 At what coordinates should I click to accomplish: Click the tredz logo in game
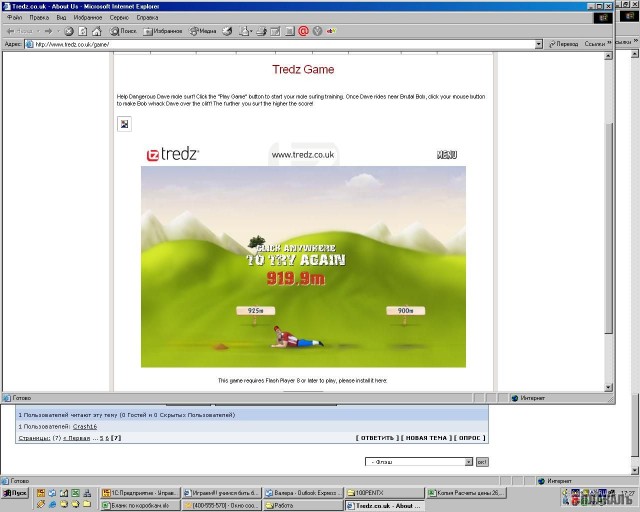pos(173,154)
